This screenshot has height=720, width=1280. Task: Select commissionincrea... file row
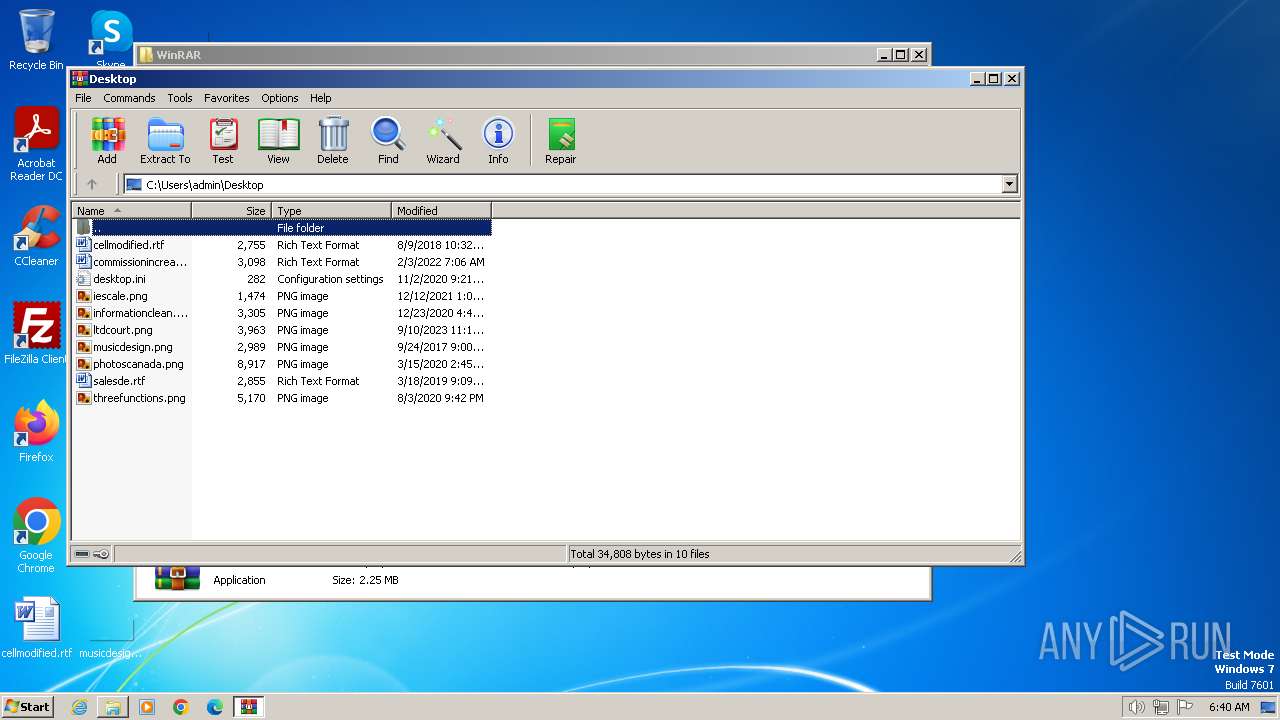pos(282,262)
